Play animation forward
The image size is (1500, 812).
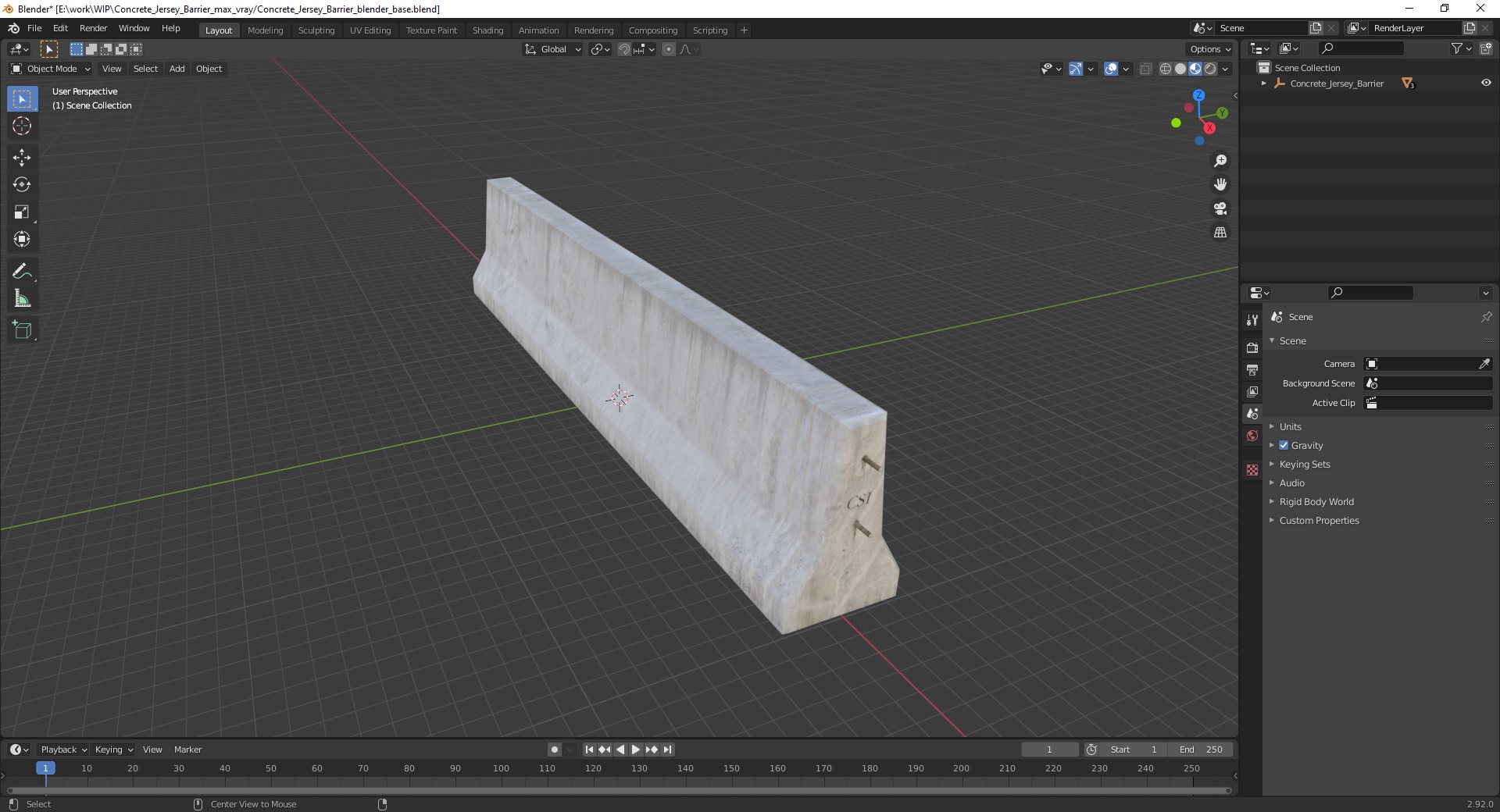tap(636, 750)
